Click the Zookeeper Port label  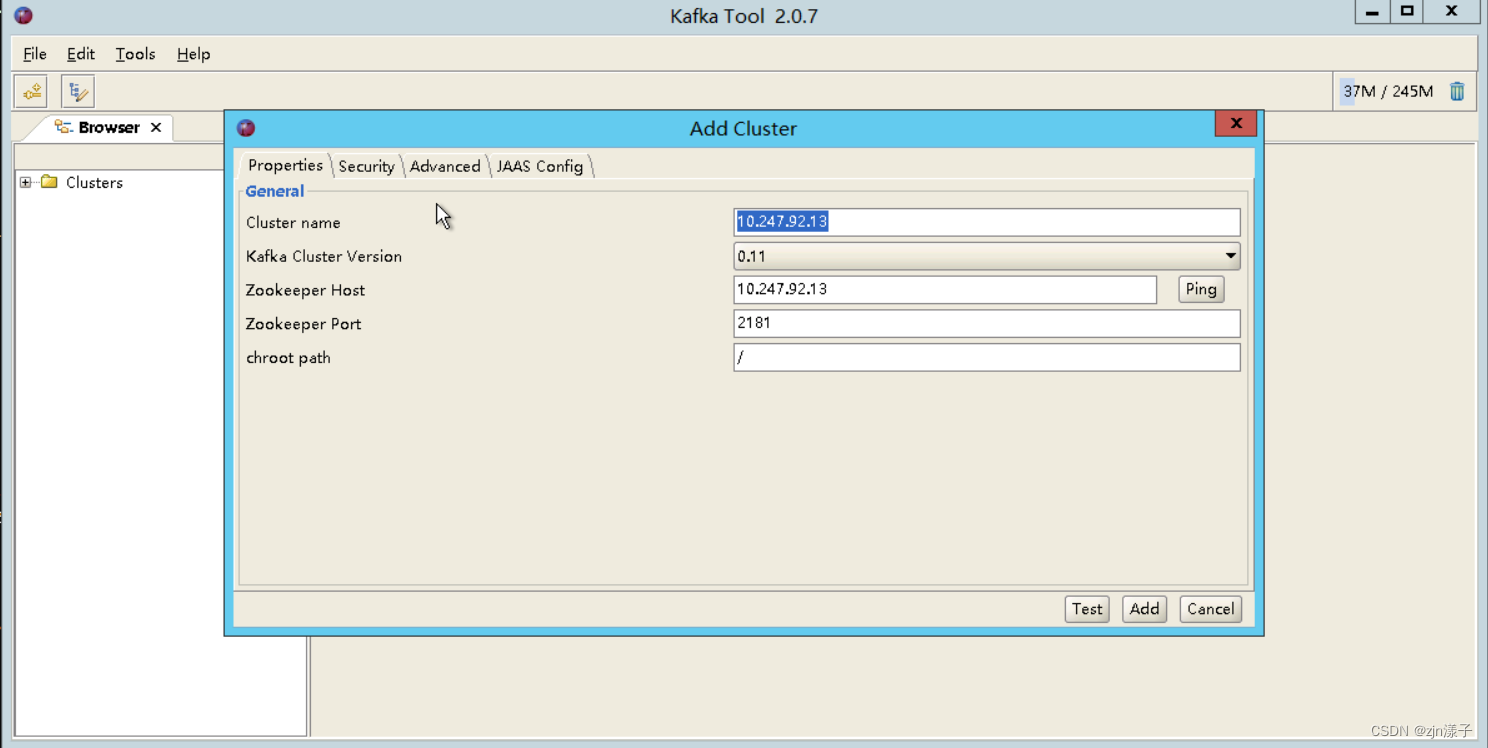[303, 324]
